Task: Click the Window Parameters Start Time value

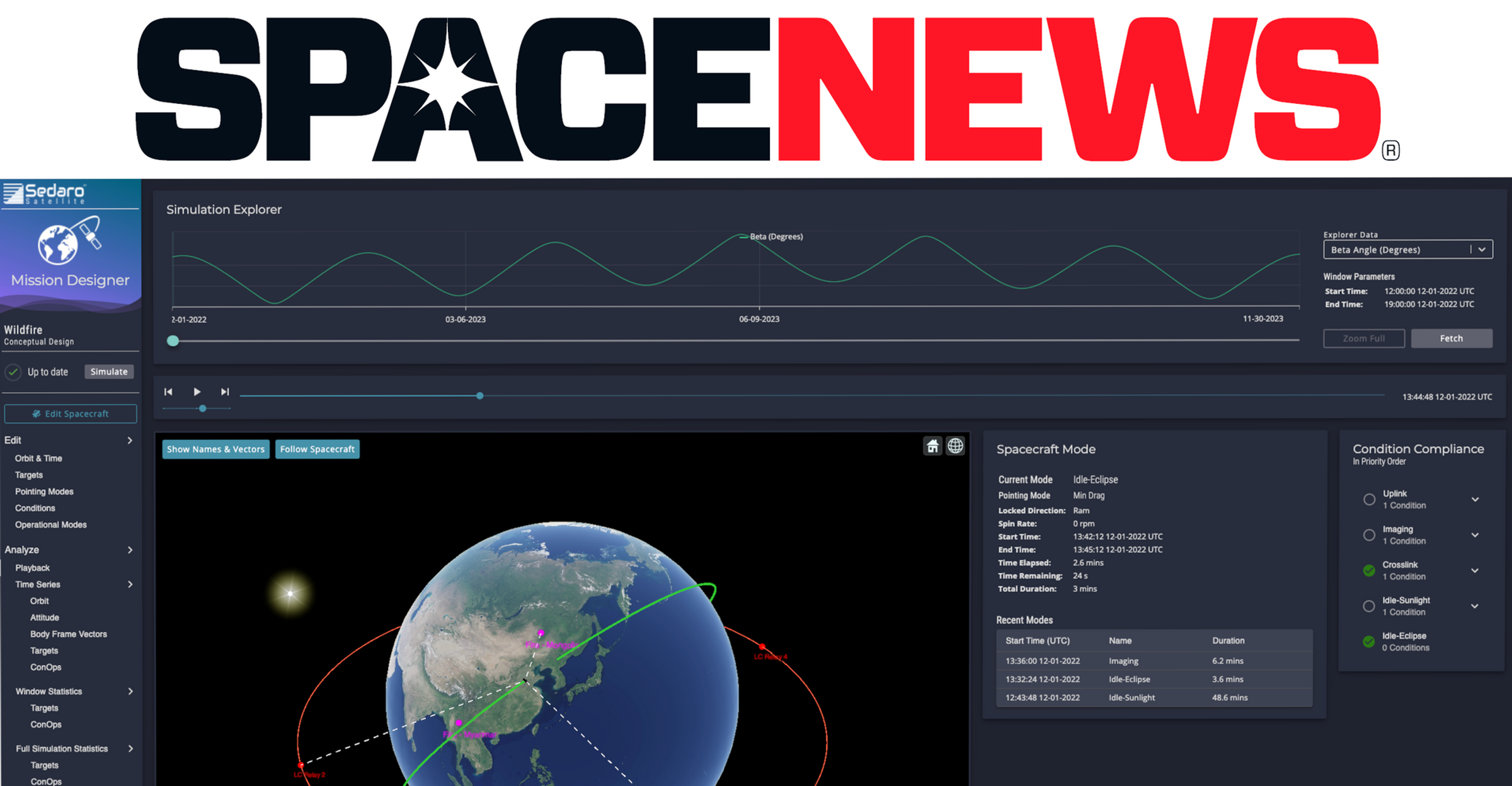Action: click(1429, 291)
